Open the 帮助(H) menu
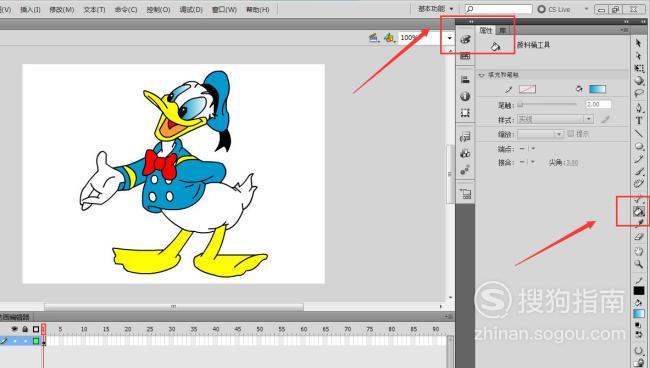650x368 pixels. click(x=257, y=9)
